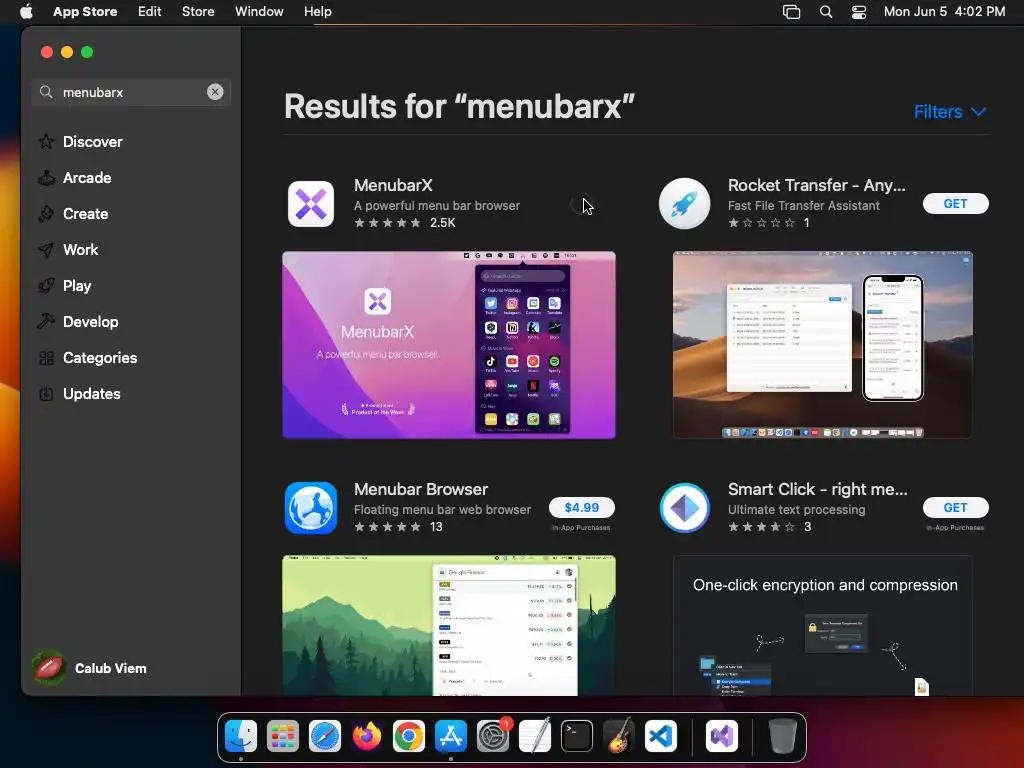Open the MenubarX app icon
1024x768 pixels.
[311, 204]
